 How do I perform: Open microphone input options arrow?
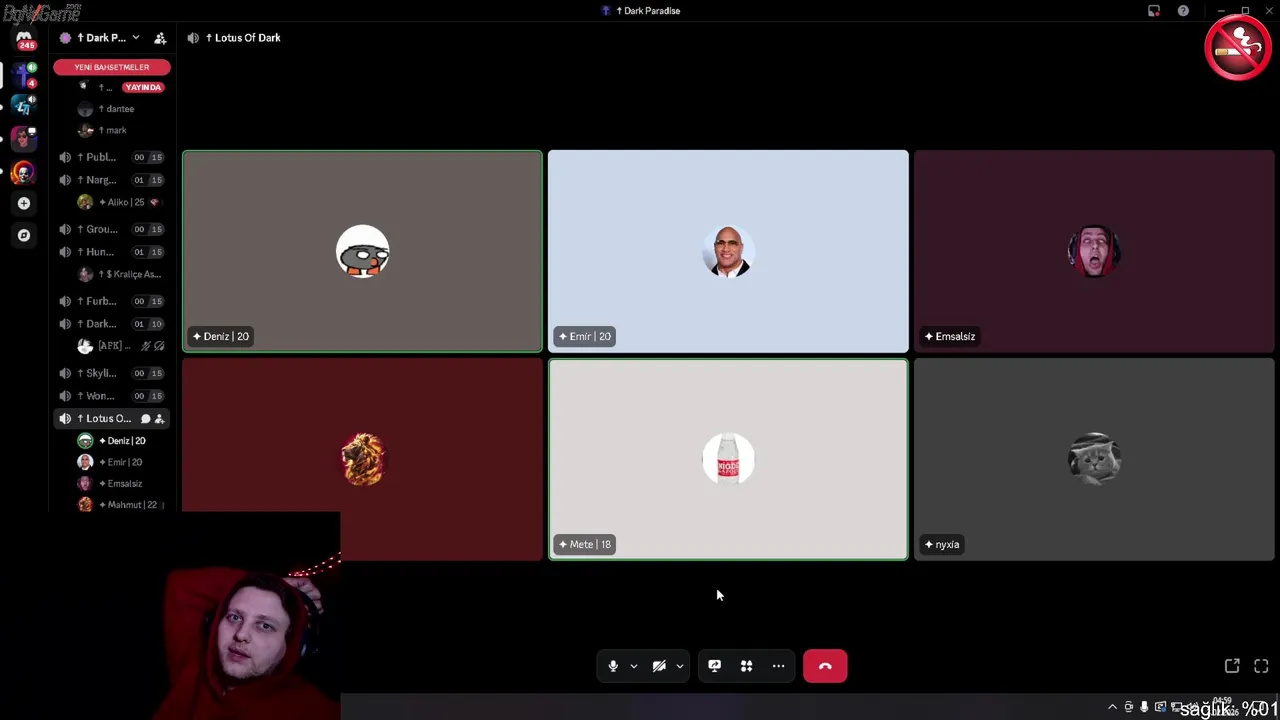(x=633, y=666)
